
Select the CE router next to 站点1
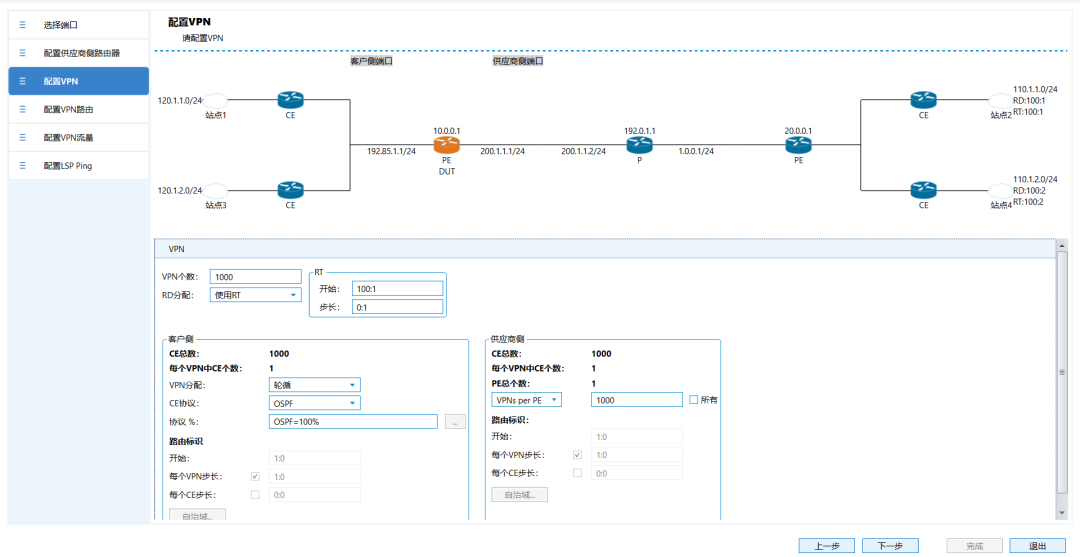click(x=290, y=99)
